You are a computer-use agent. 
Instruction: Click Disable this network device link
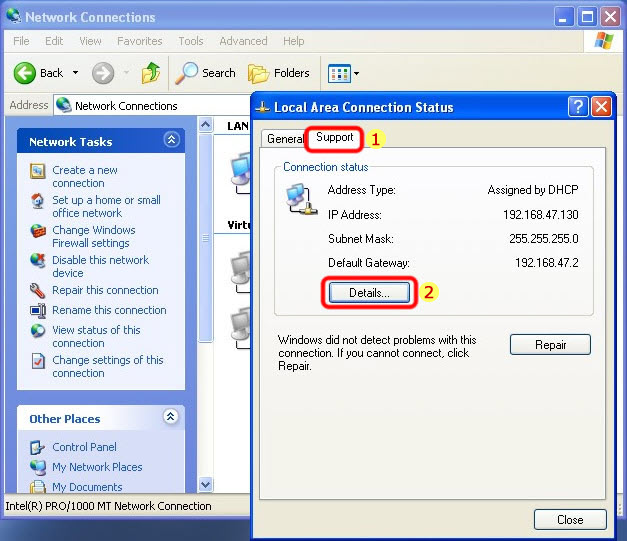pyautogui.click(x=100, y=266)
